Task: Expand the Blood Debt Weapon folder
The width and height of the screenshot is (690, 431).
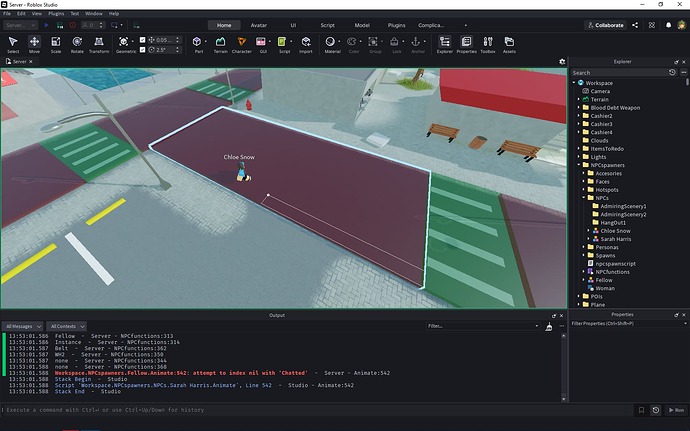Action: pos(579,107)
